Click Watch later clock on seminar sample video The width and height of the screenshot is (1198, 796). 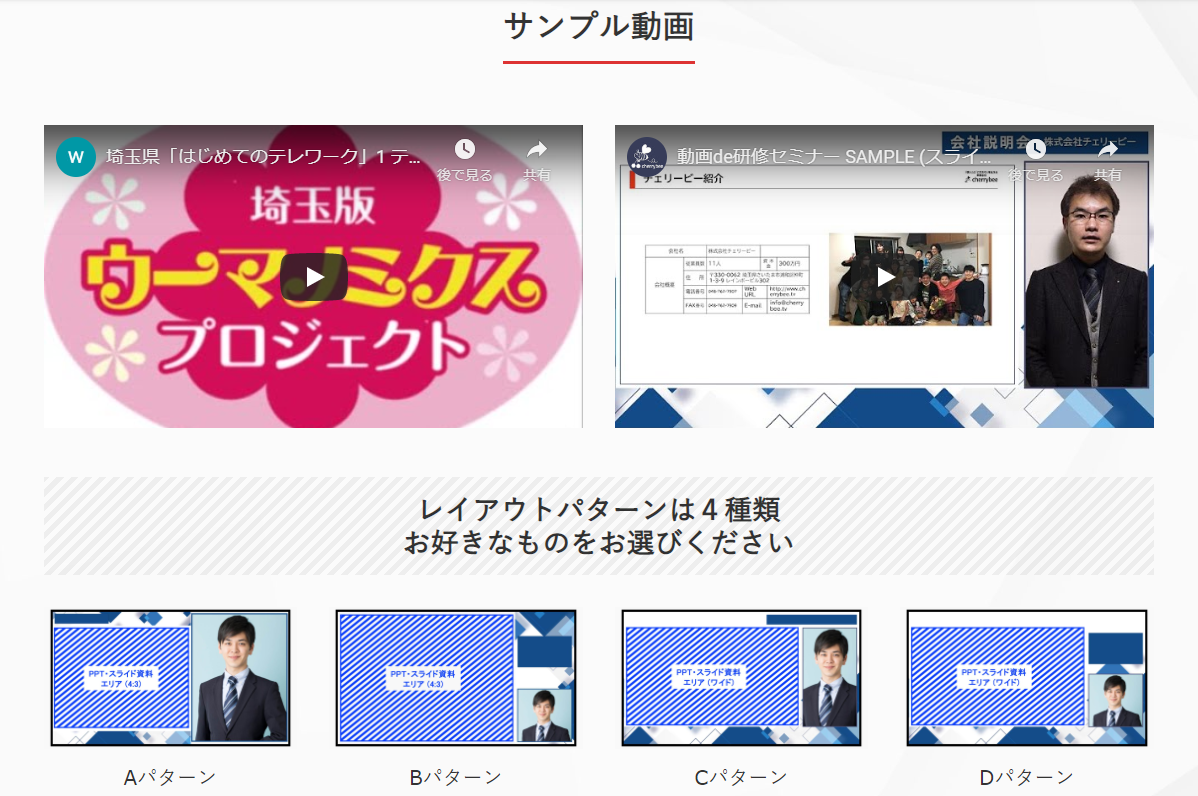[x=1035, y=150]
